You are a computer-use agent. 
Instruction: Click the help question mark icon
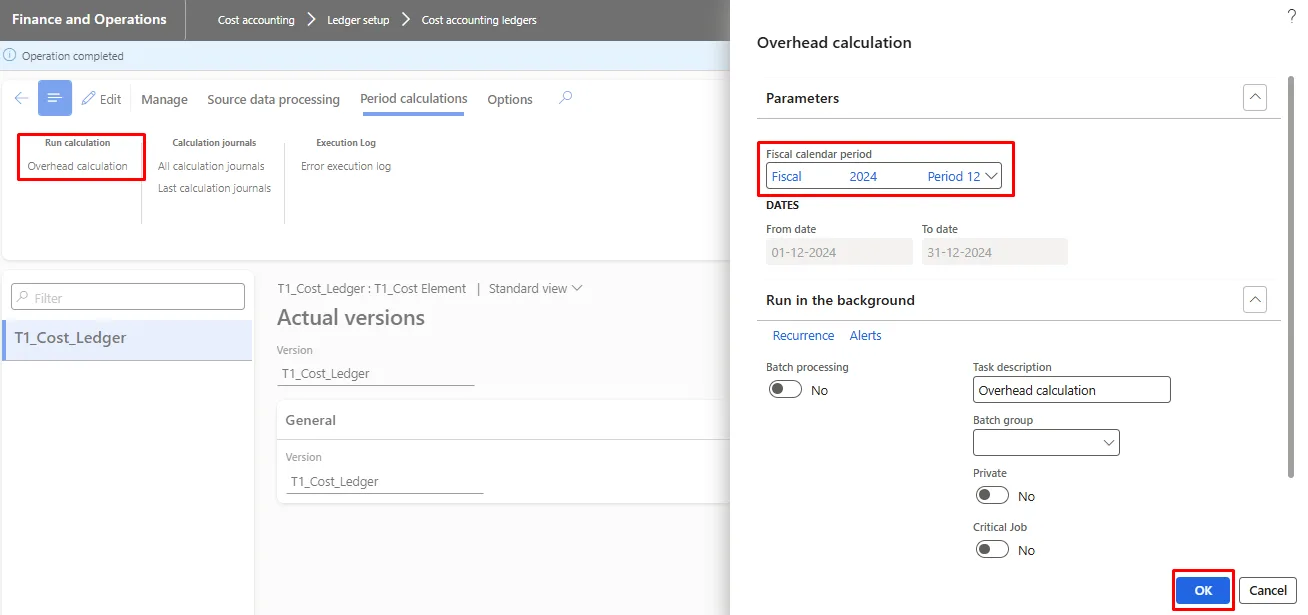point(1290,17)
